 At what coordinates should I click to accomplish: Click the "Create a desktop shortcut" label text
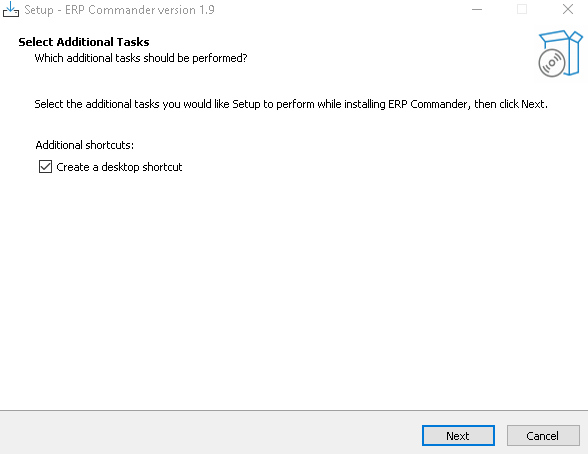119,167
